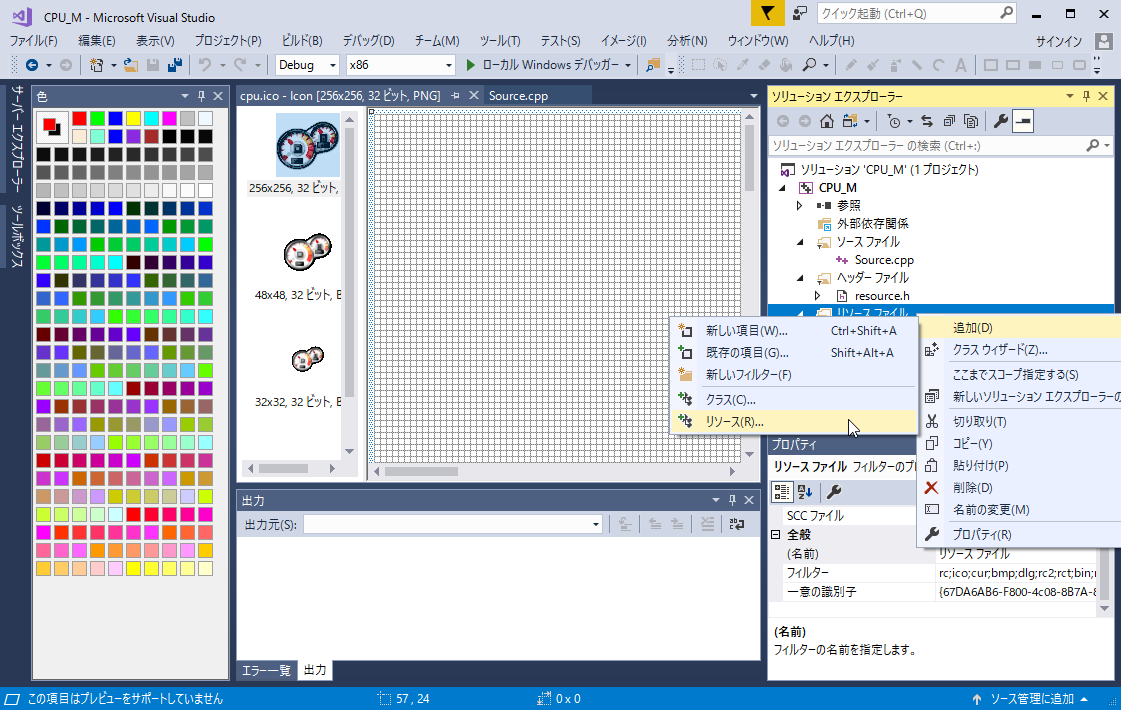The width and height of the screenshot is (1121, 710).
Task: Click Alphabetical sort button in Properties panel
Action: pos(805,491)
